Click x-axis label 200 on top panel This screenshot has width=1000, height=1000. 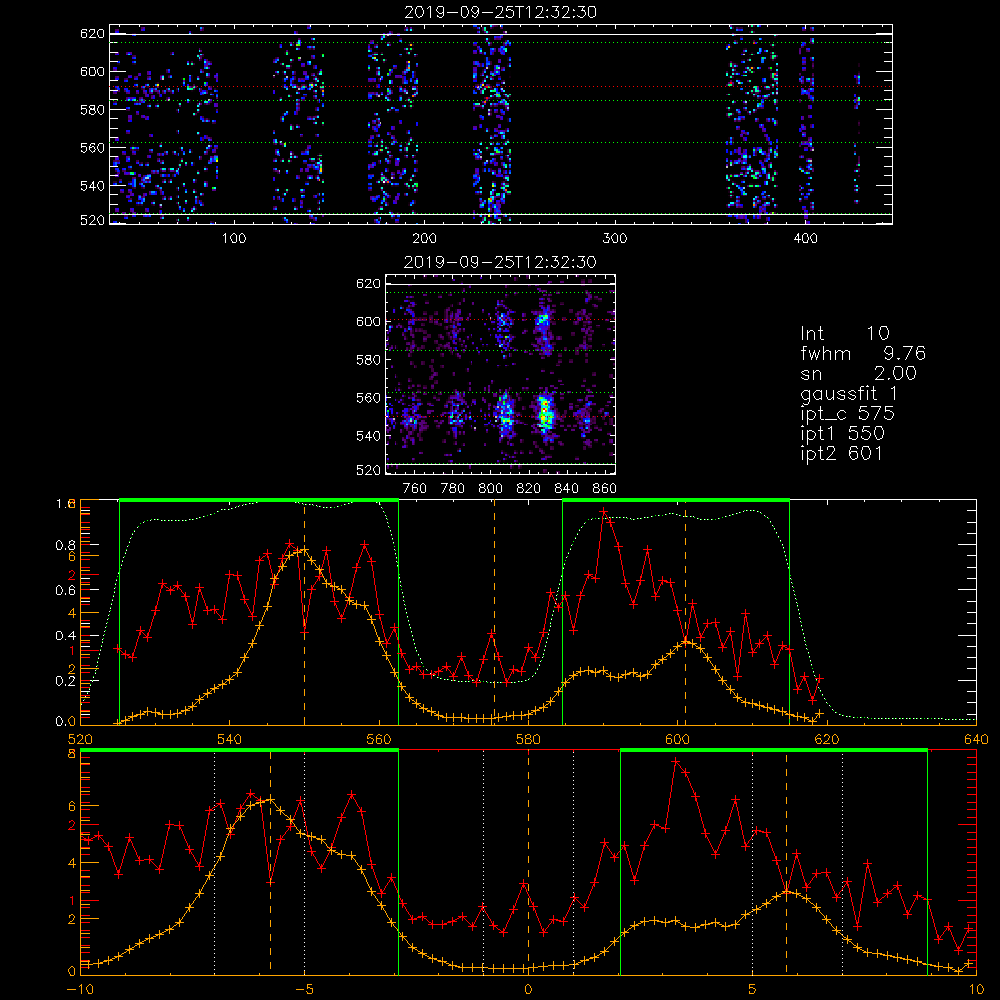424,239
